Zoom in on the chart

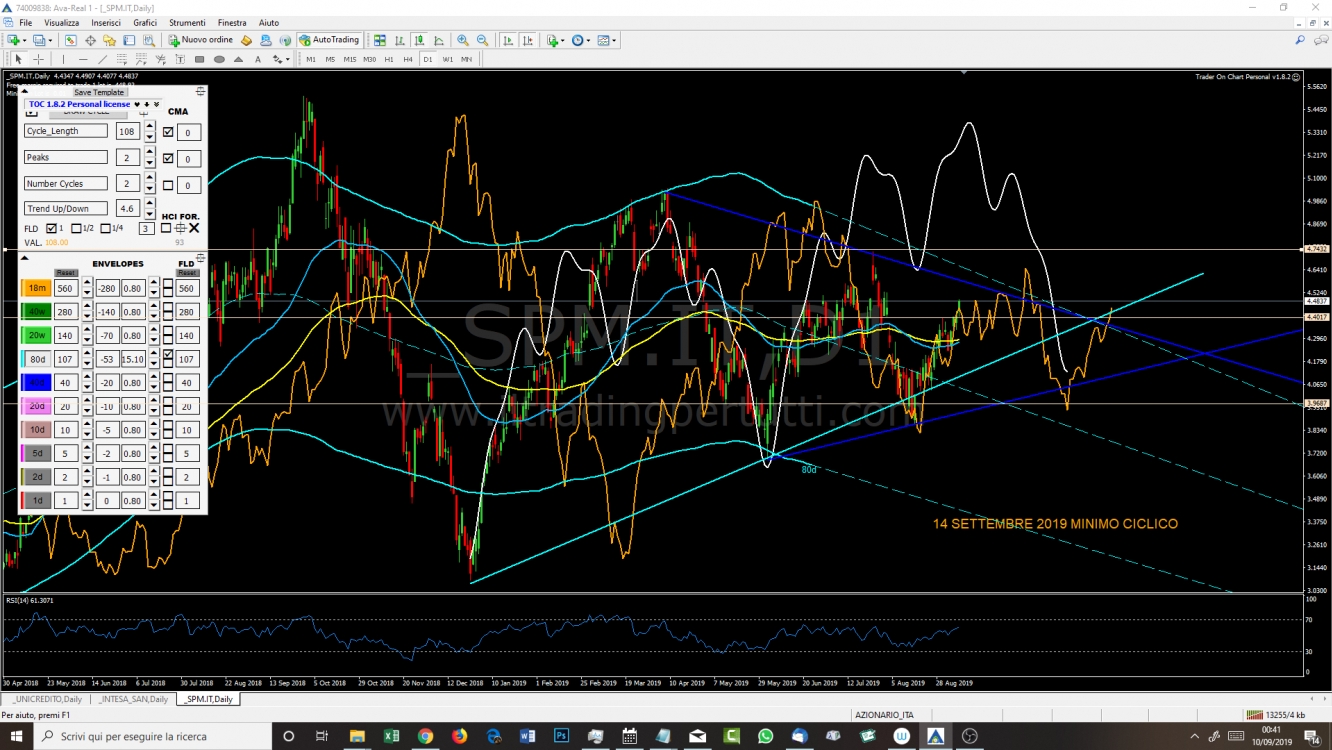[463, 40]
